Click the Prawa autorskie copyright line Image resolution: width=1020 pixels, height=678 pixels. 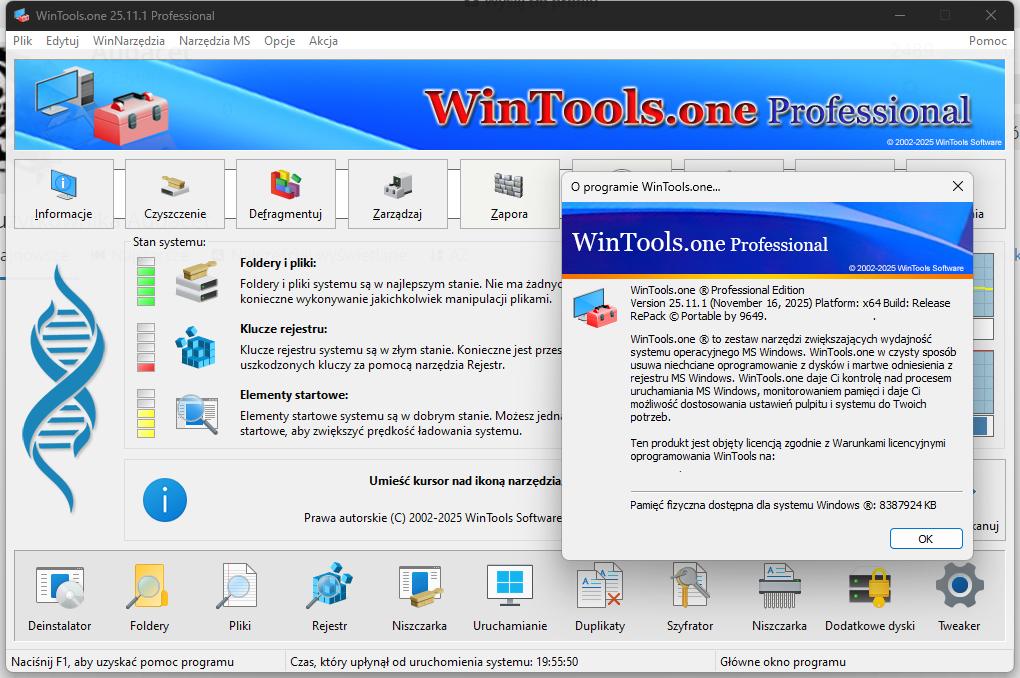tap(433, 518)
